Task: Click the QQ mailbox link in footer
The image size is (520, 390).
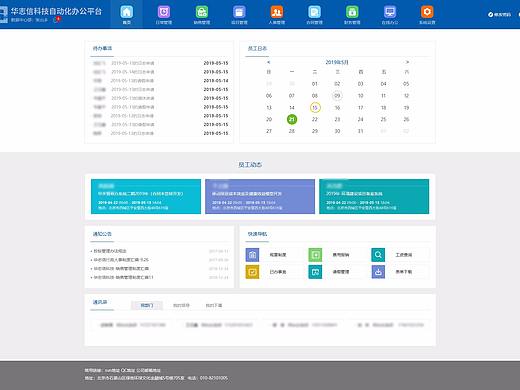Action: (x=128, y=370)
